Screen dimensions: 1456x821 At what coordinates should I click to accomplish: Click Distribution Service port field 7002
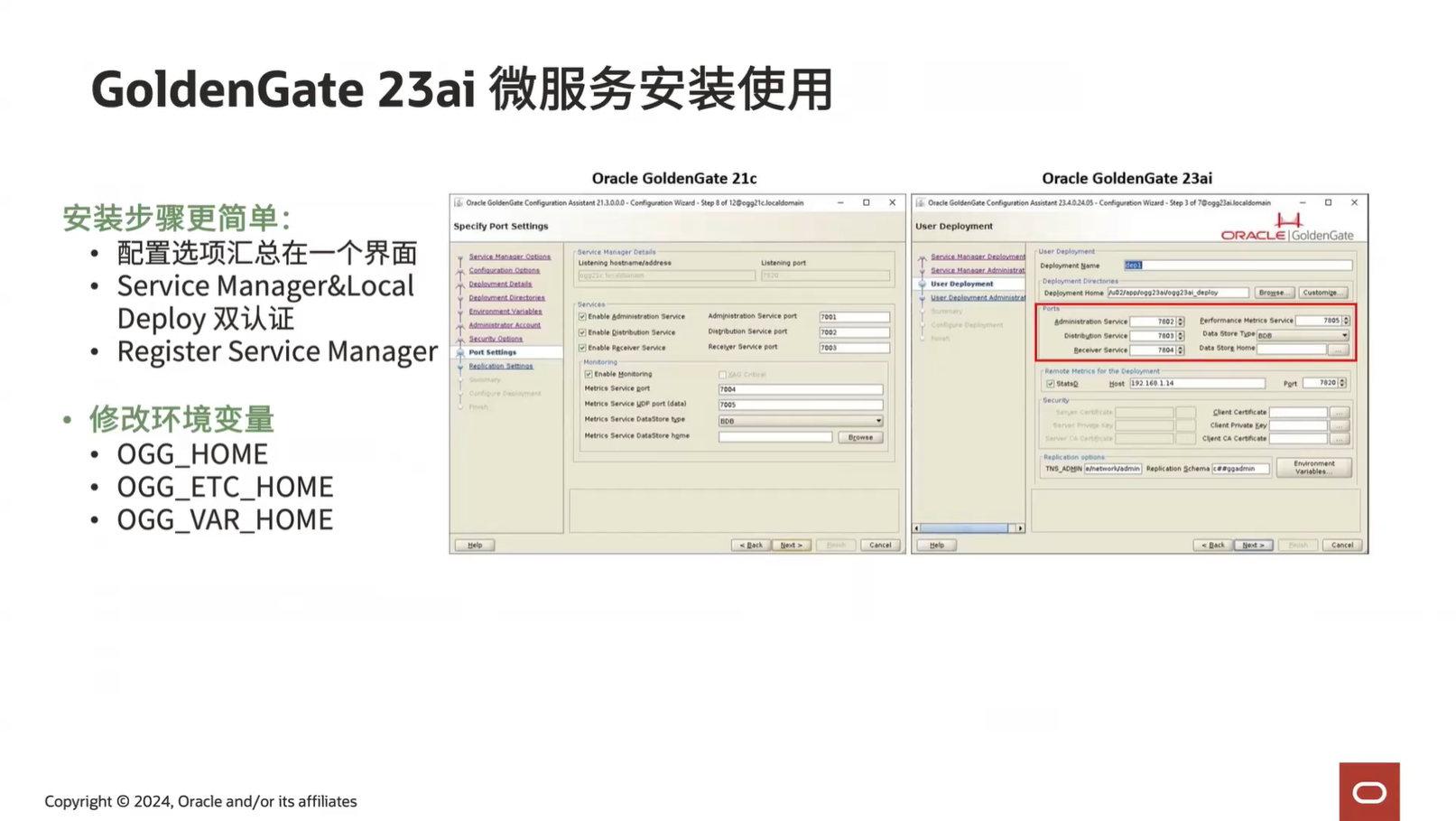coord(854,332)
